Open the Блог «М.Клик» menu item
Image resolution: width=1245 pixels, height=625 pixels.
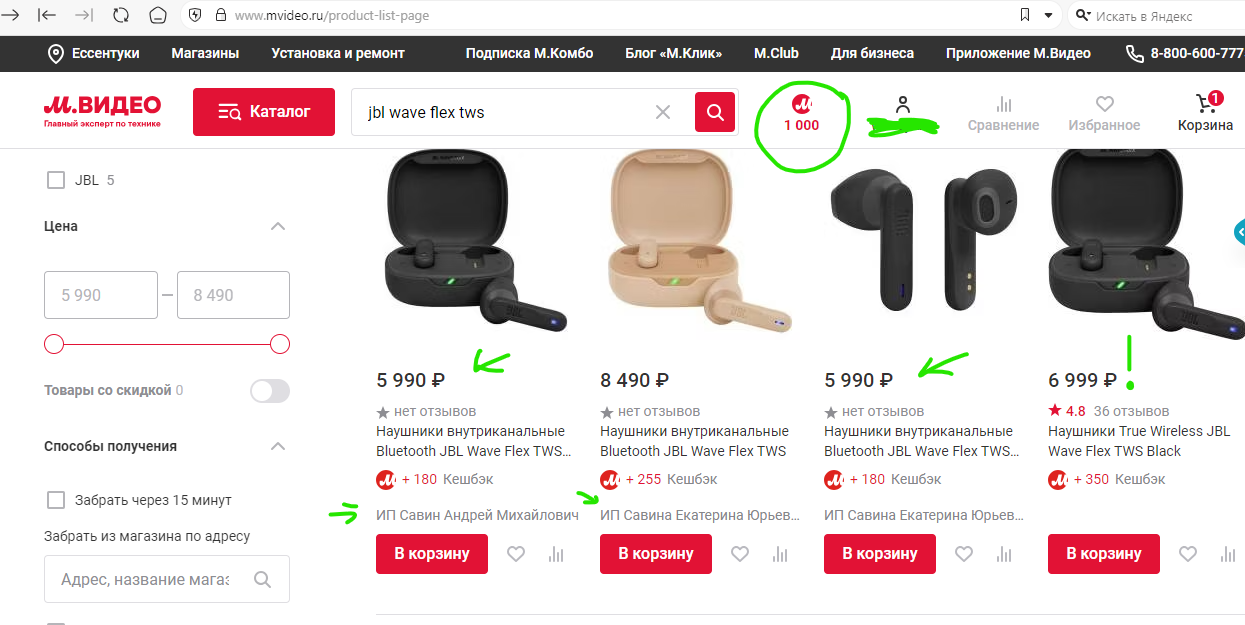tap(674, 53)
